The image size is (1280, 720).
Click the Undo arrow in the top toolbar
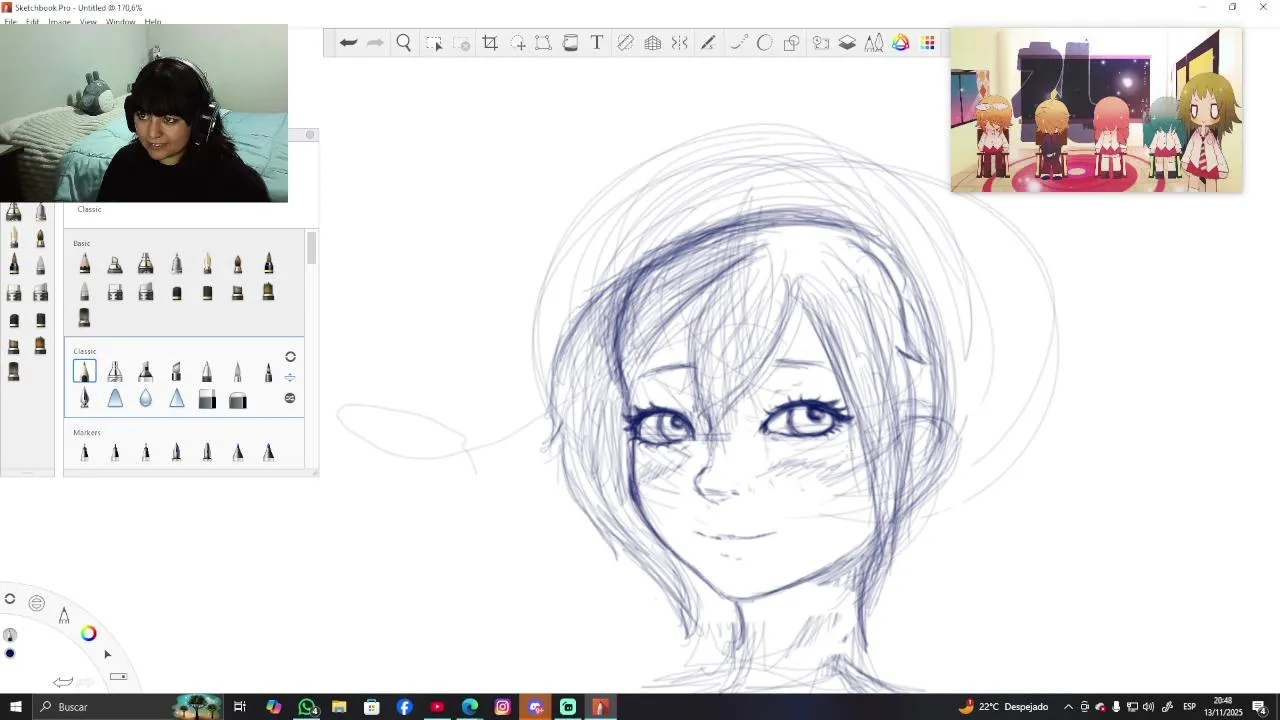click(348, 43)
